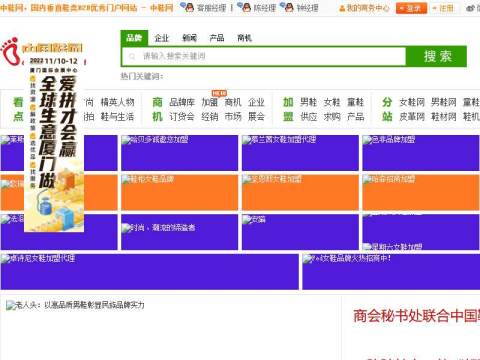Open 品牌库 in 商机 section
Screen dimensions: 480x360
(x=182, y=102)
